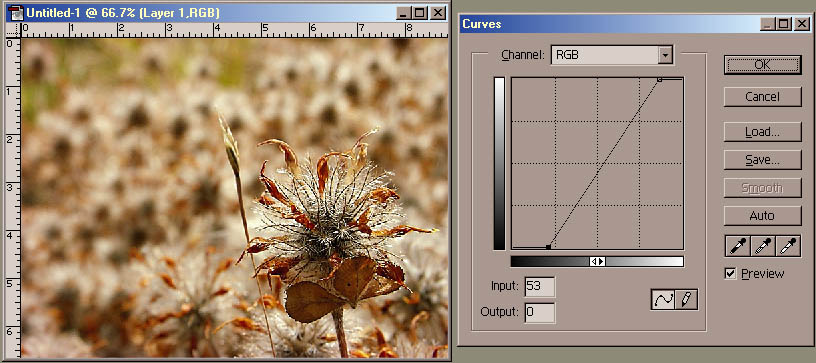Select the upper-right curve control point

pos(659,80)
